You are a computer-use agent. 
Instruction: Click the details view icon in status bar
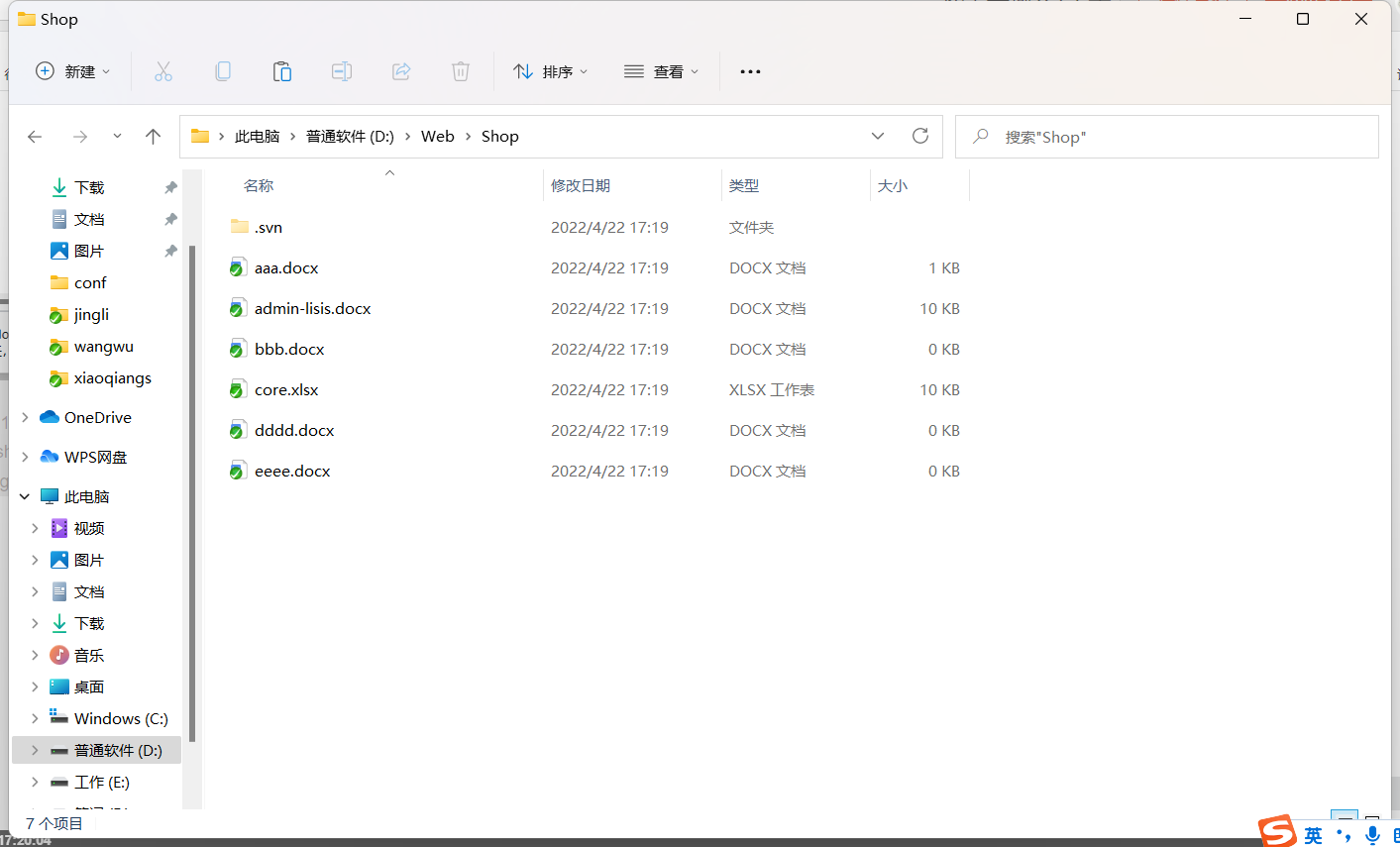1345,820
